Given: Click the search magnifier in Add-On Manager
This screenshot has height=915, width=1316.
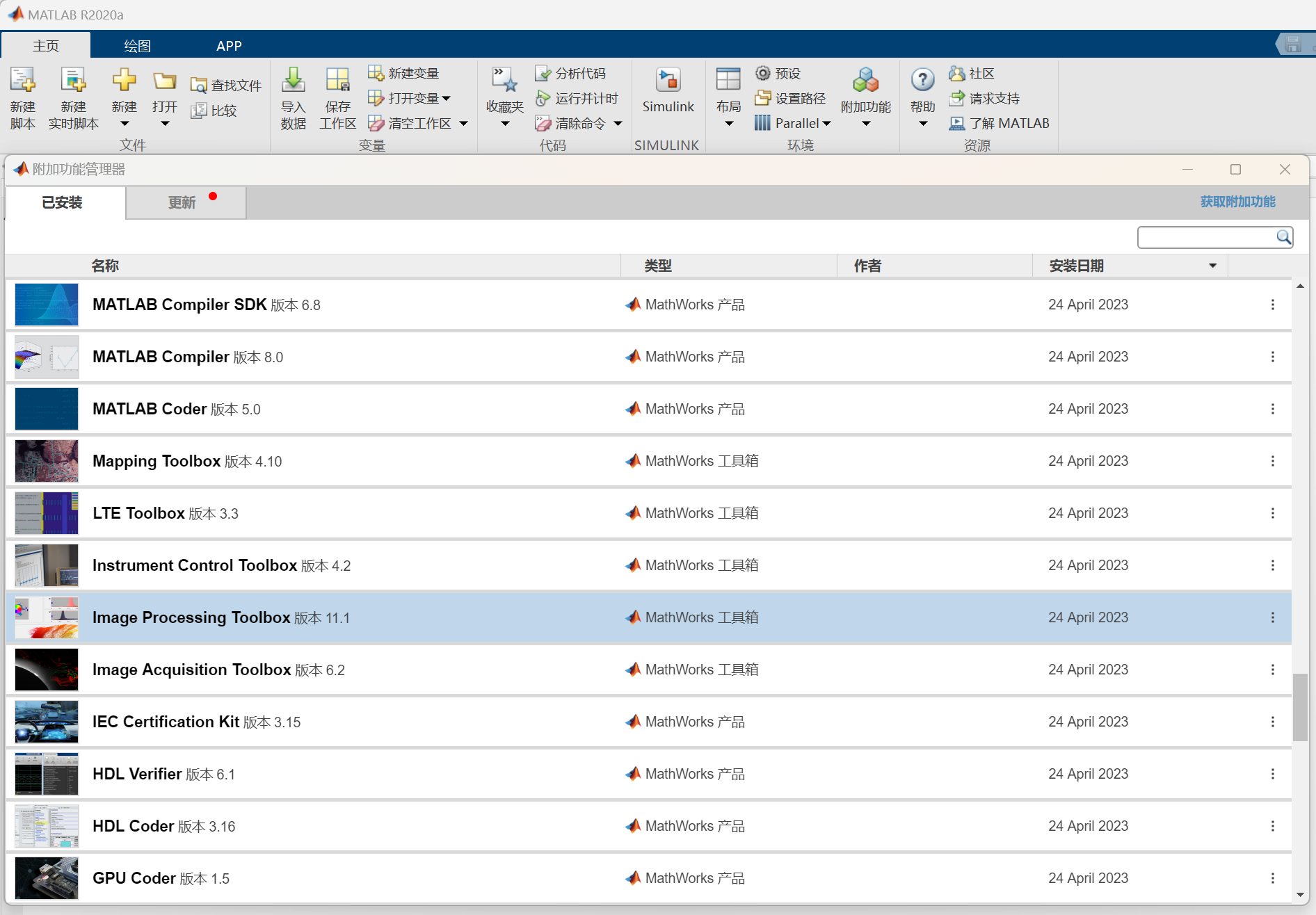Looking at the screenshot, I should (x=1284, y=237).
